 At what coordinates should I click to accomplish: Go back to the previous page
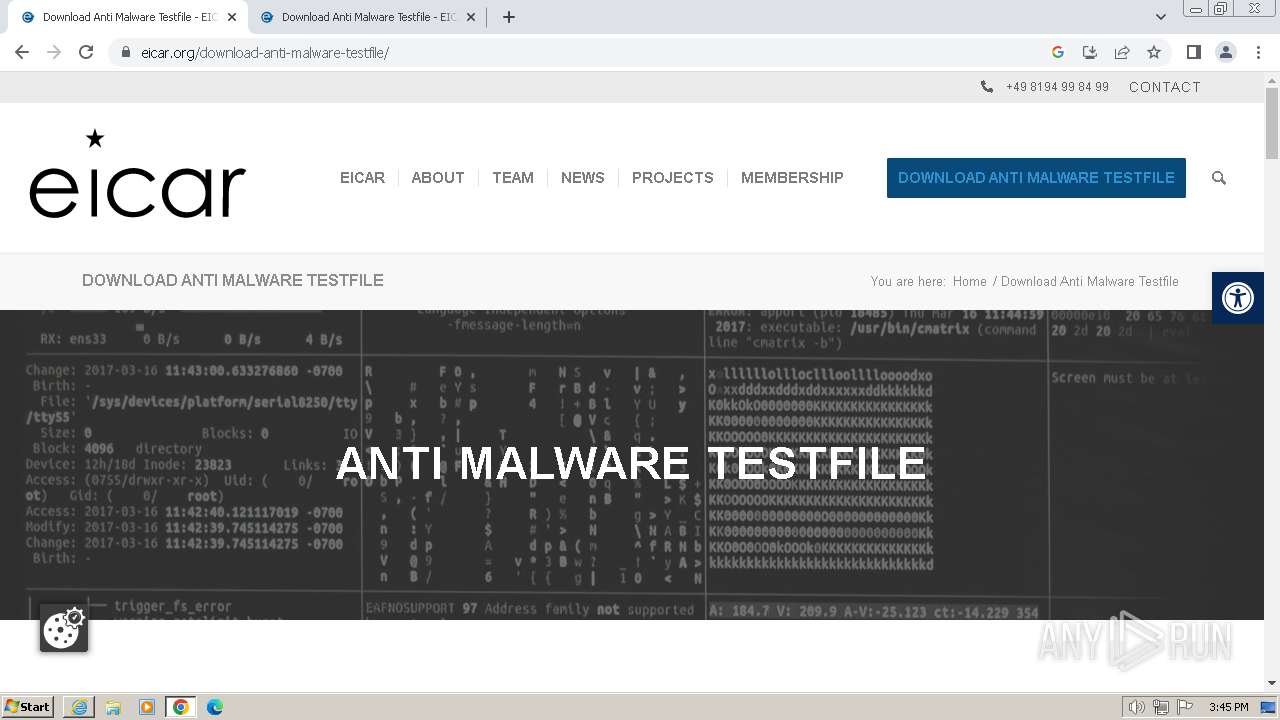[22, 52]
